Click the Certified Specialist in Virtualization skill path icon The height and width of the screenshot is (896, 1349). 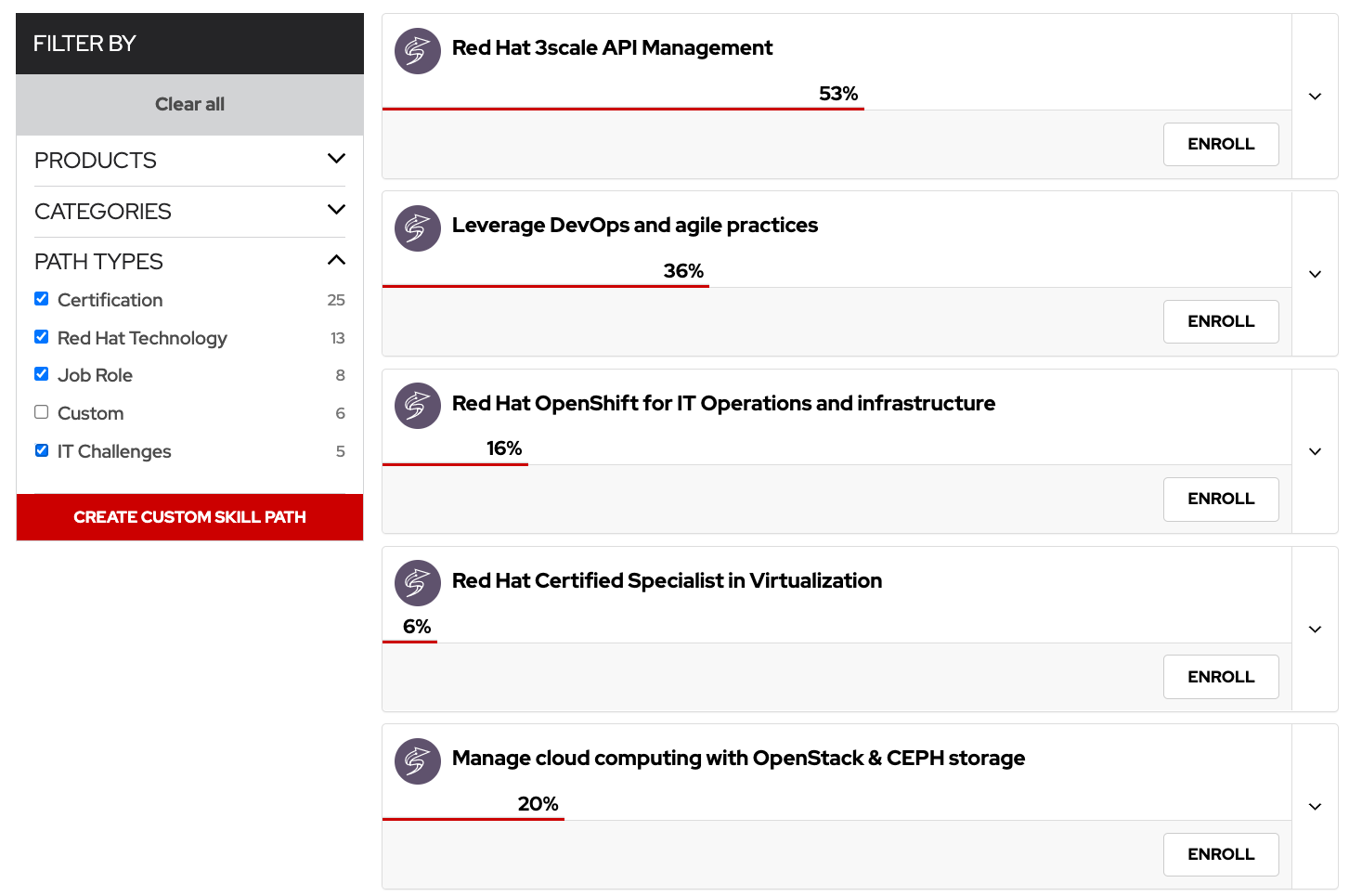pos(417,583)
